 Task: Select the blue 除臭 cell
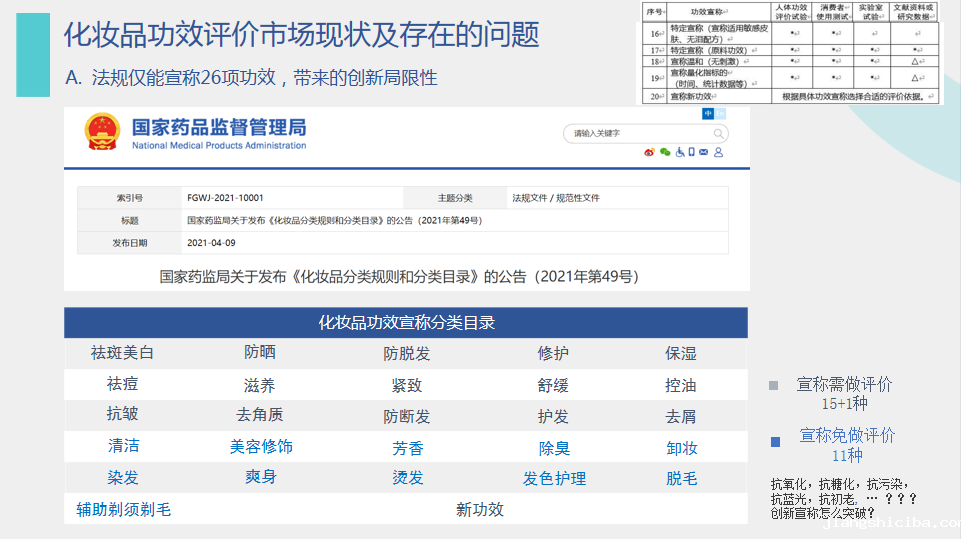[554, 449]
